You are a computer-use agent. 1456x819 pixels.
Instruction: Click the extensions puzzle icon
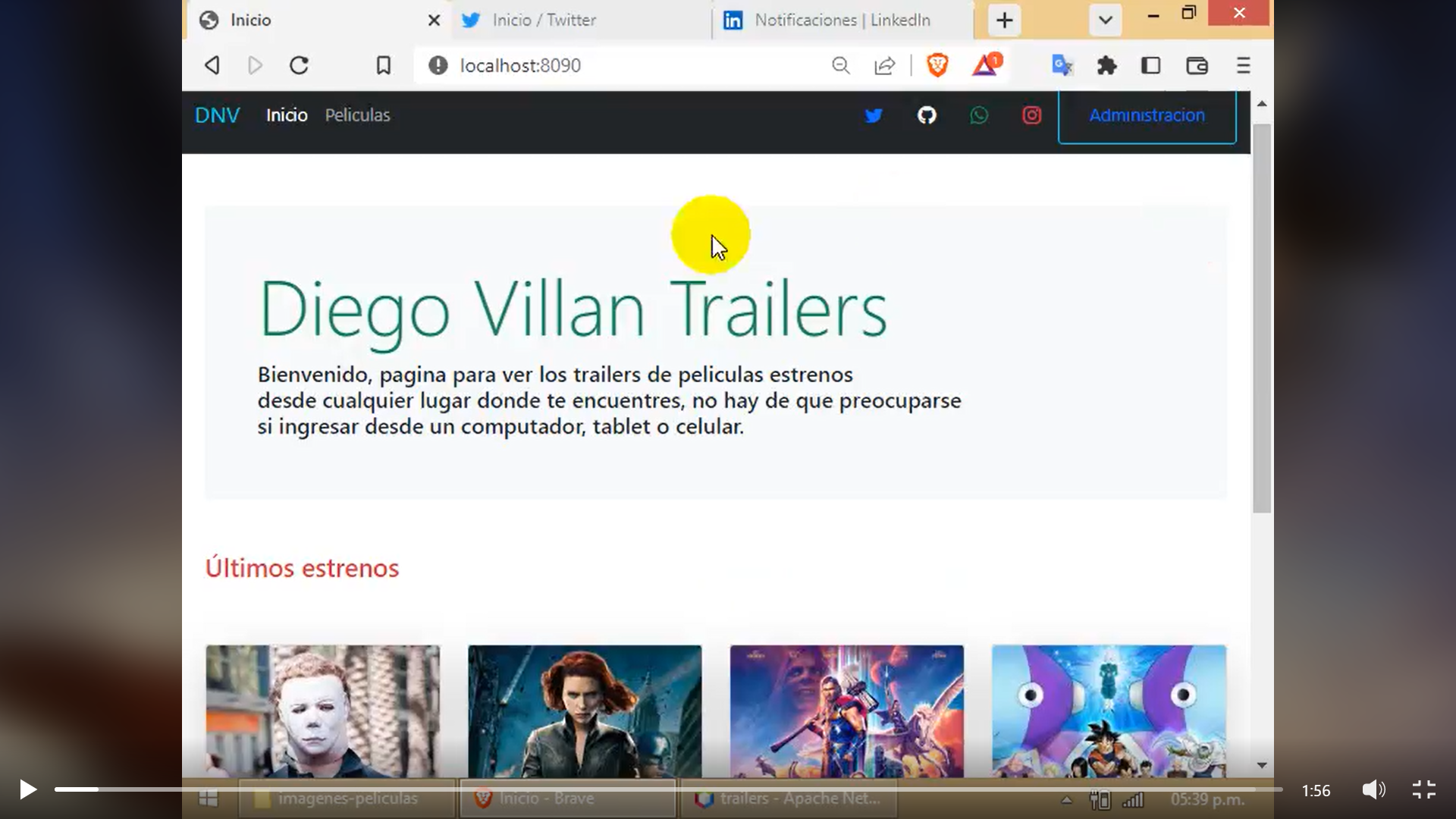[x=1107, y=66]
